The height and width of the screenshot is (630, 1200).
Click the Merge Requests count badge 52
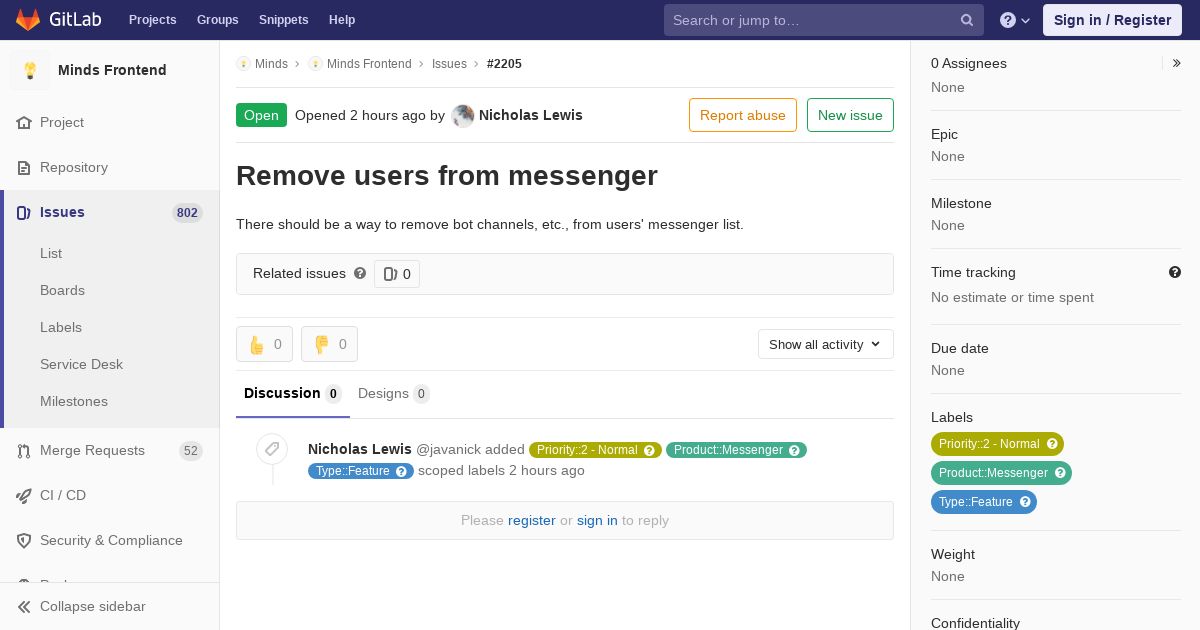(191, 450)
